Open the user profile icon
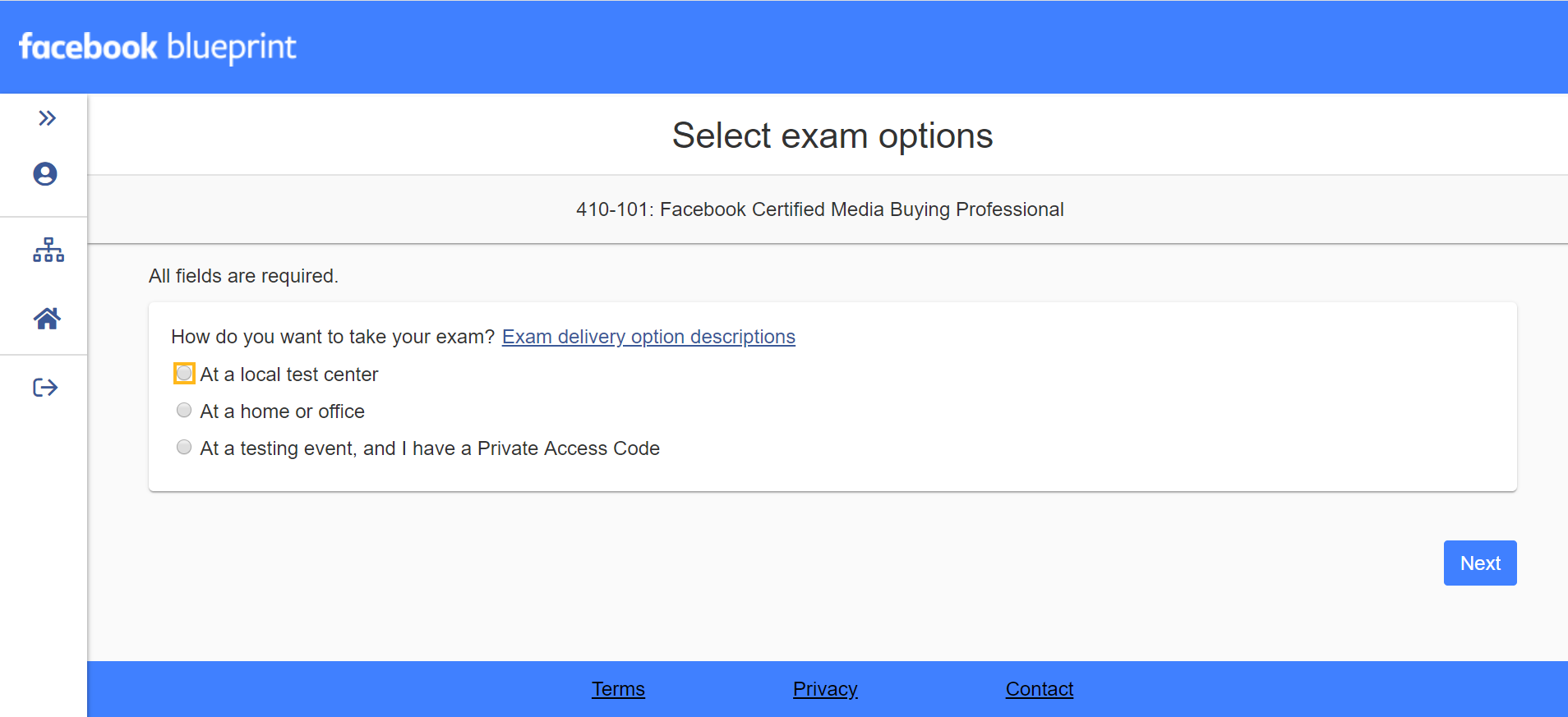Screen dimensions: 1568x717 click(45, 174)
